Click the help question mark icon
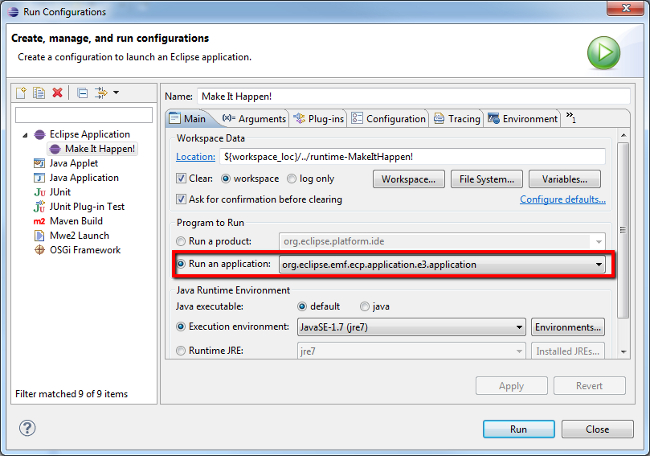 27,428
